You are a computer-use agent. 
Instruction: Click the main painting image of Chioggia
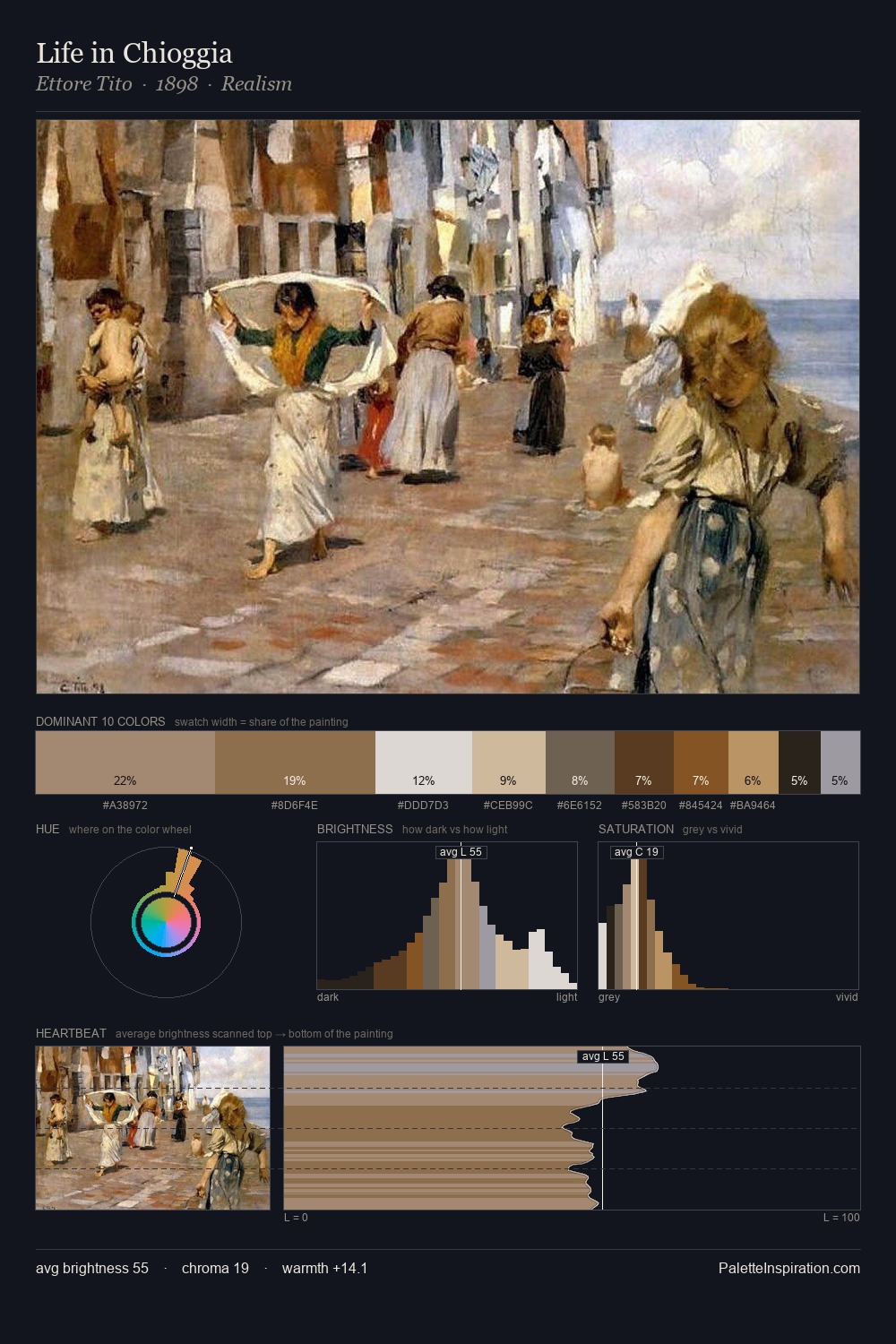coord(448,407)
